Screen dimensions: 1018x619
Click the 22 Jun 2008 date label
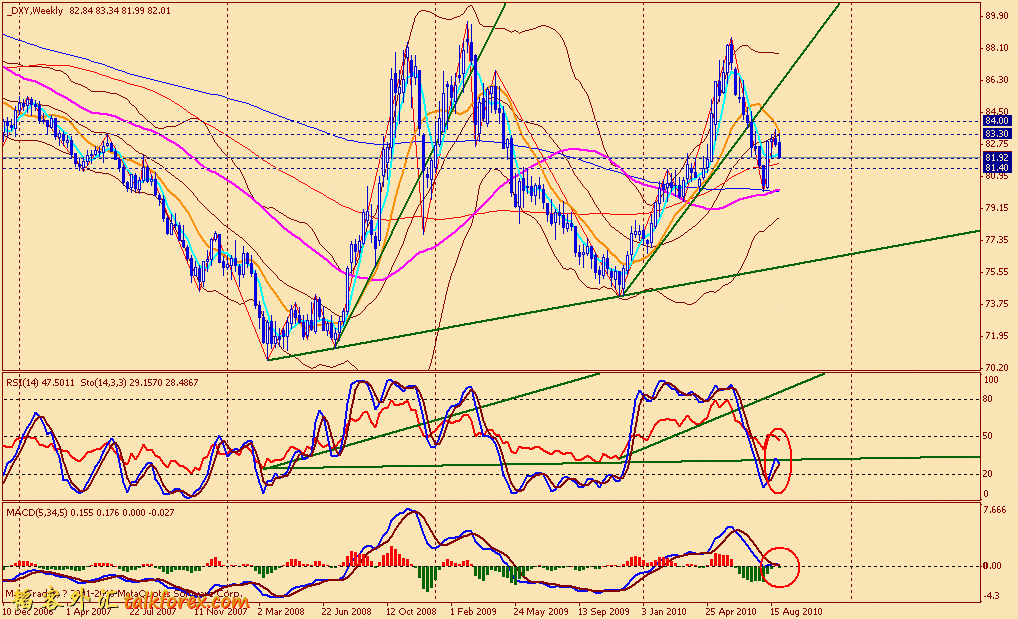(x=347, y=611)
